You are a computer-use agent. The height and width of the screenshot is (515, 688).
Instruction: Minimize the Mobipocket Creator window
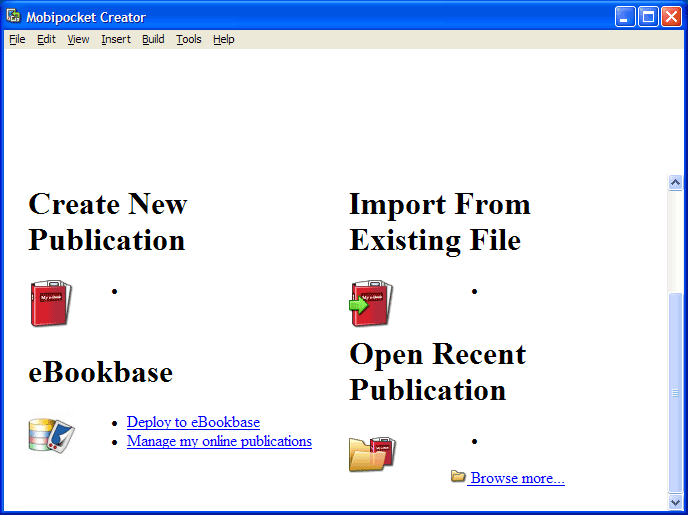(625, 17)
